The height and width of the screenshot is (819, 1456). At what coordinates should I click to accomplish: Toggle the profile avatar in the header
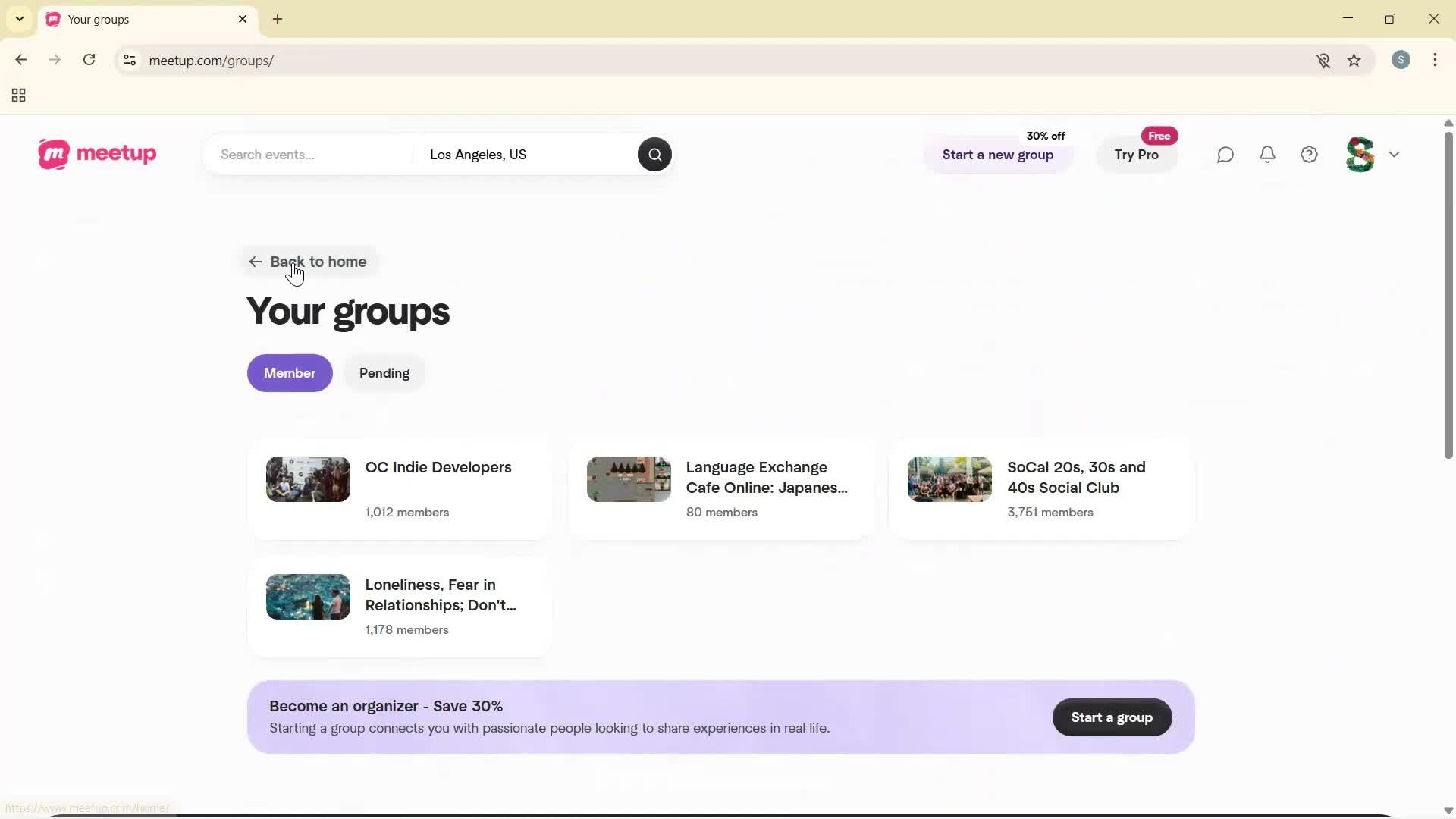(x=1360, y=154)
